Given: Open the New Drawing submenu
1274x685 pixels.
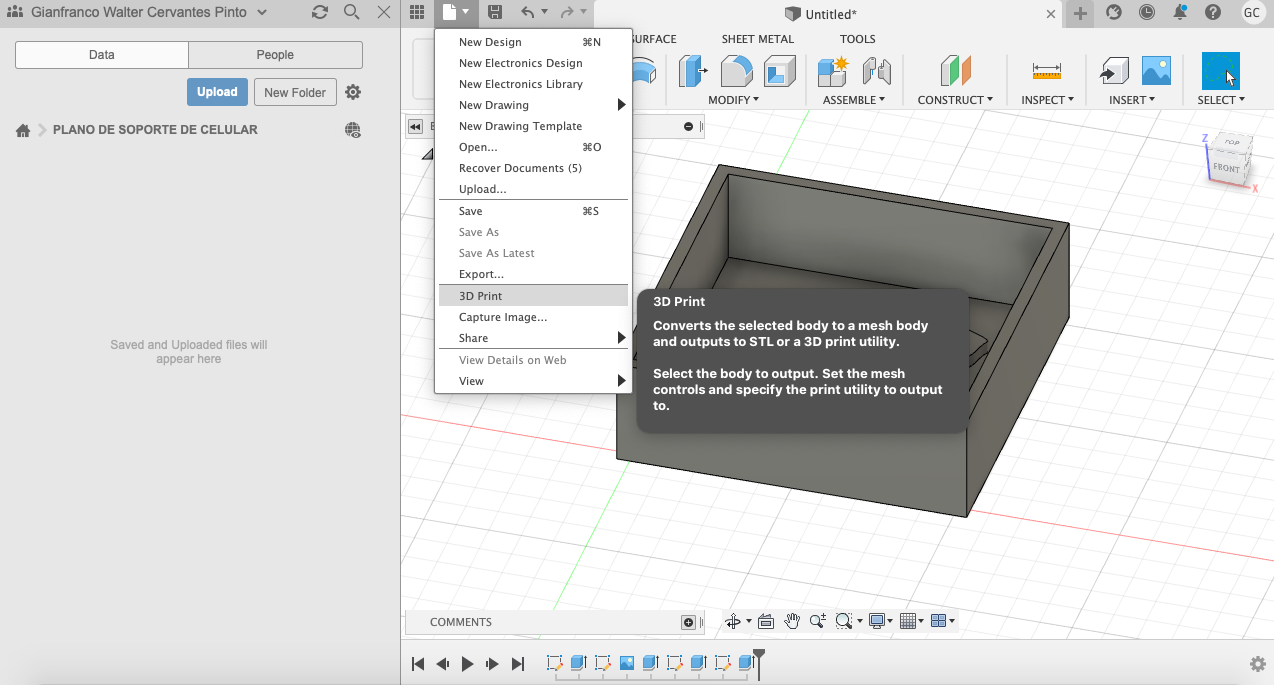Looking at the screenshot, I should click(532, 105).
